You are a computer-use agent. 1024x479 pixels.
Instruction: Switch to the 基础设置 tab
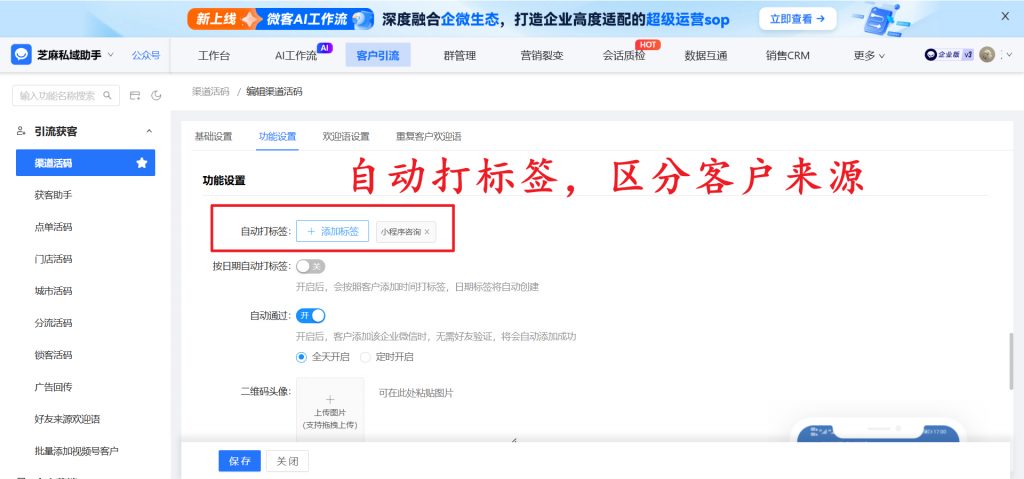[213, 137]
